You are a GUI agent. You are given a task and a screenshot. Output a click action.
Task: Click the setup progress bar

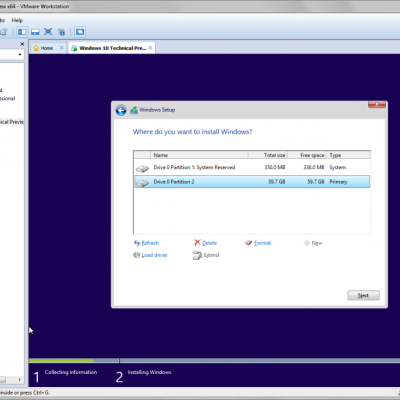[214, 361]
